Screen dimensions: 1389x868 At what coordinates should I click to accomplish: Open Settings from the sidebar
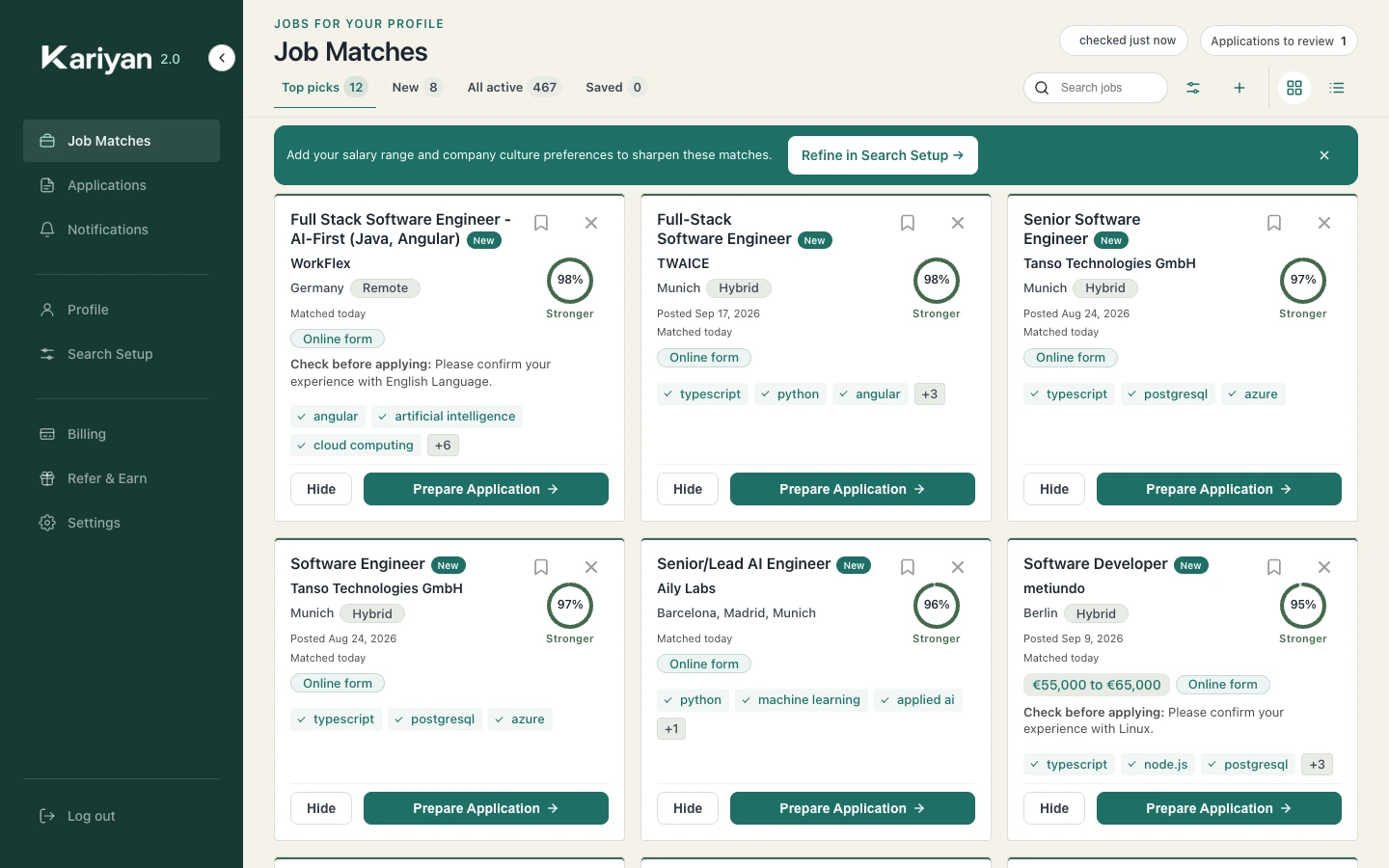coord(122,523)
